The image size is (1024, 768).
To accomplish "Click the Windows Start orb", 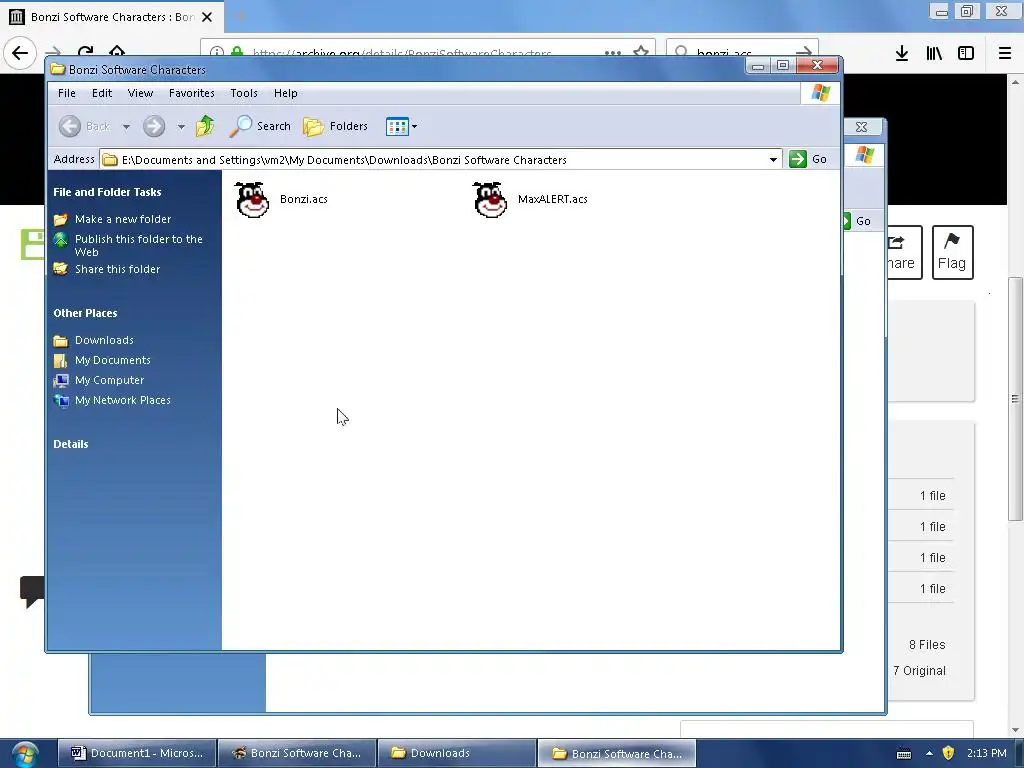I will (x=25, y=754).
